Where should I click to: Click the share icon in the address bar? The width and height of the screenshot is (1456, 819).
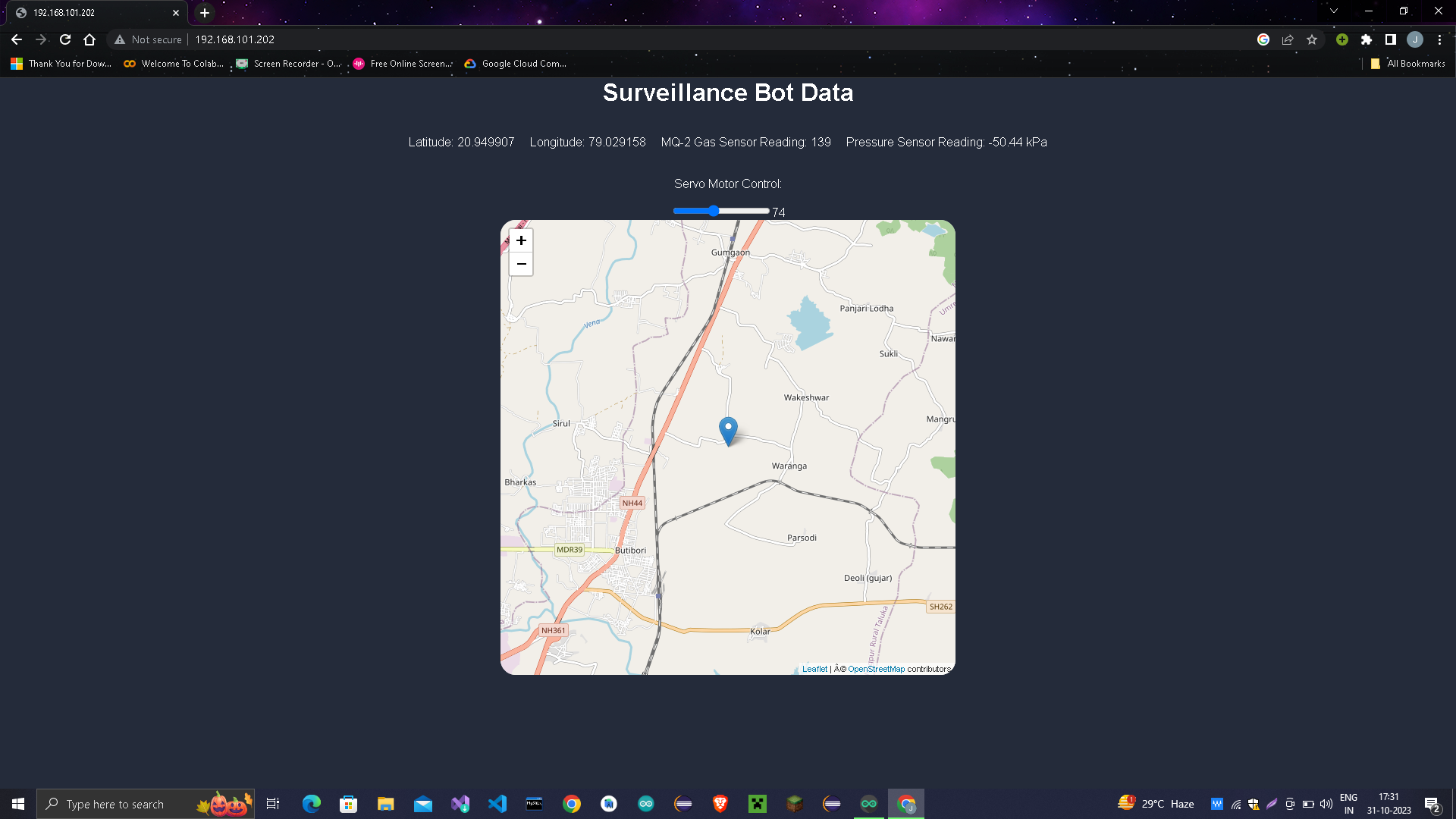click(1288, 39)
